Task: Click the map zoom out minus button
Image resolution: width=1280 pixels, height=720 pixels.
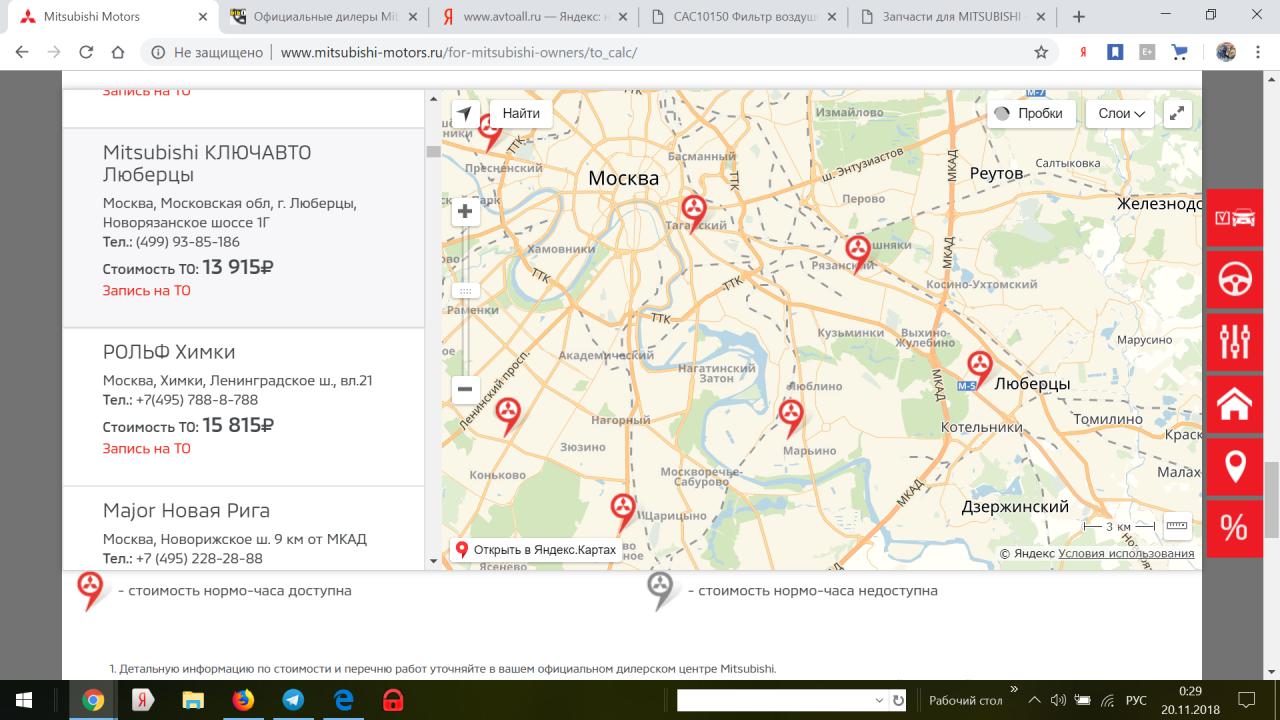Action: tap(465, 389)
